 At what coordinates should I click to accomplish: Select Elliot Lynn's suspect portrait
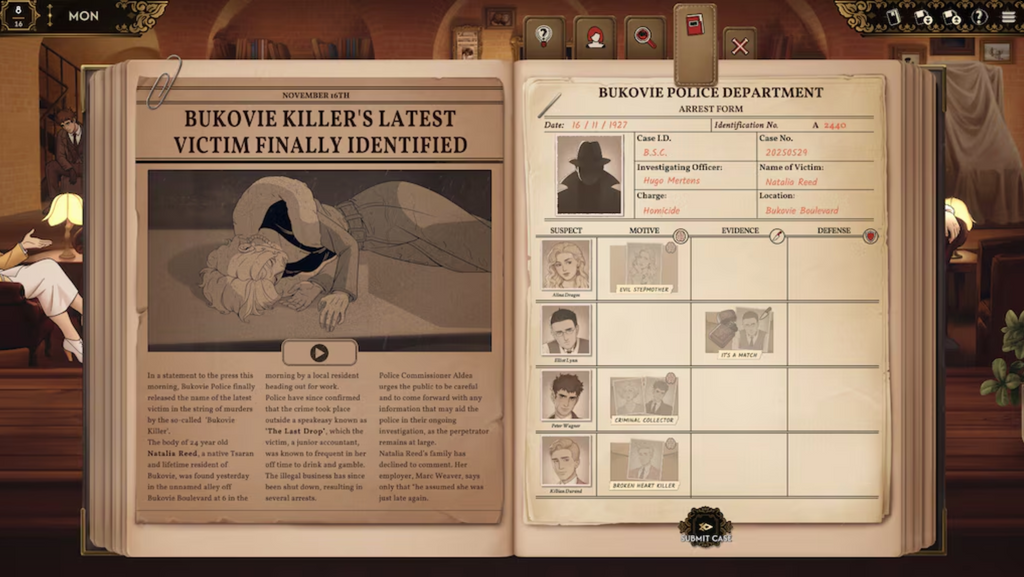click(x=566, y=331)
